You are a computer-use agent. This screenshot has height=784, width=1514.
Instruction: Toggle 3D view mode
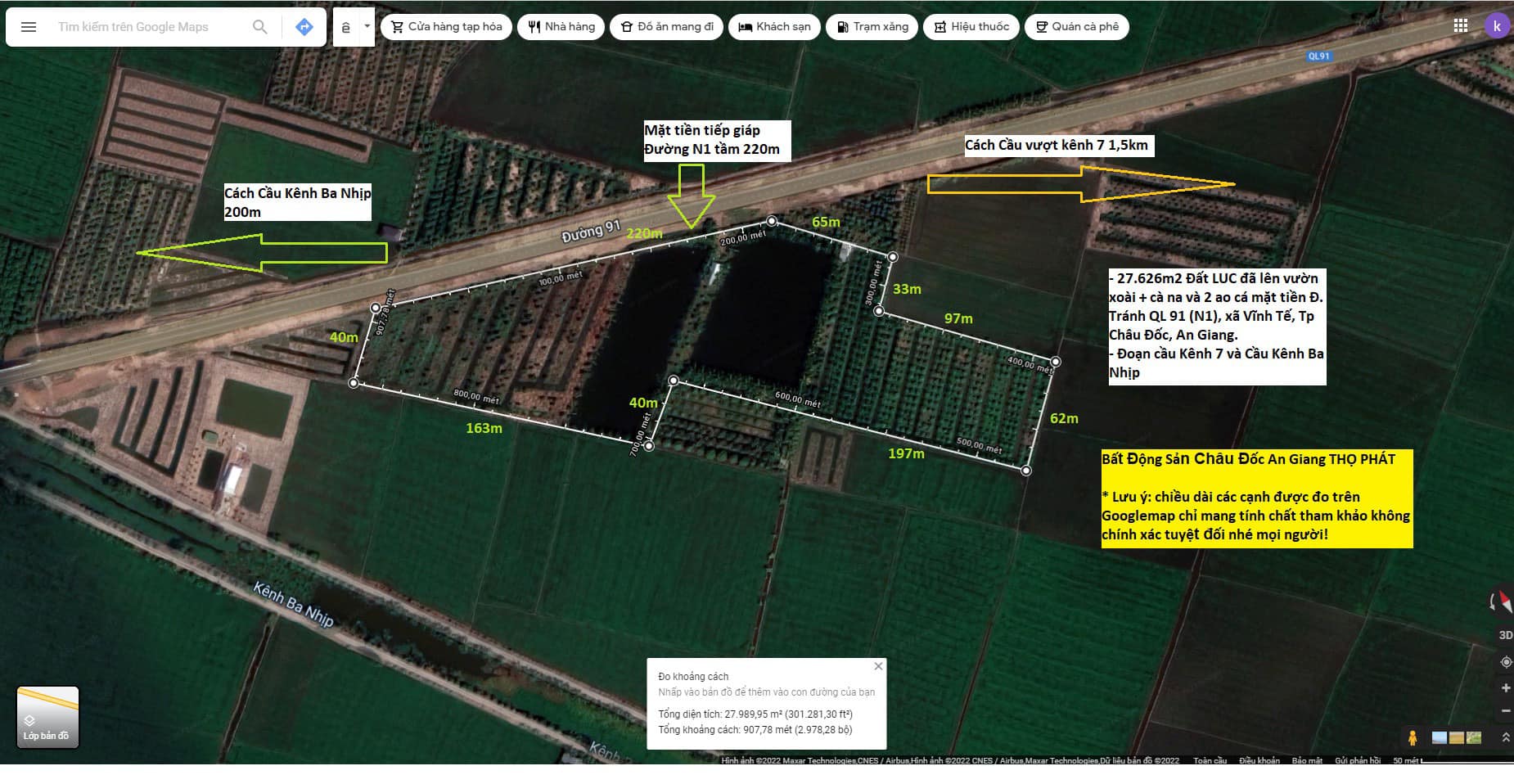(1505, 635)
